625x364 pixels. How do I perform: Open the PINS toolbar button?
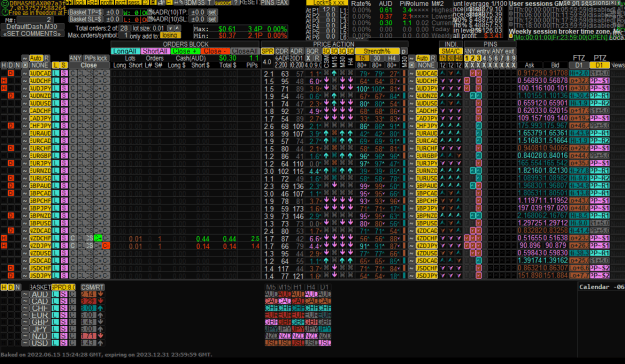[x=267, y=2]
